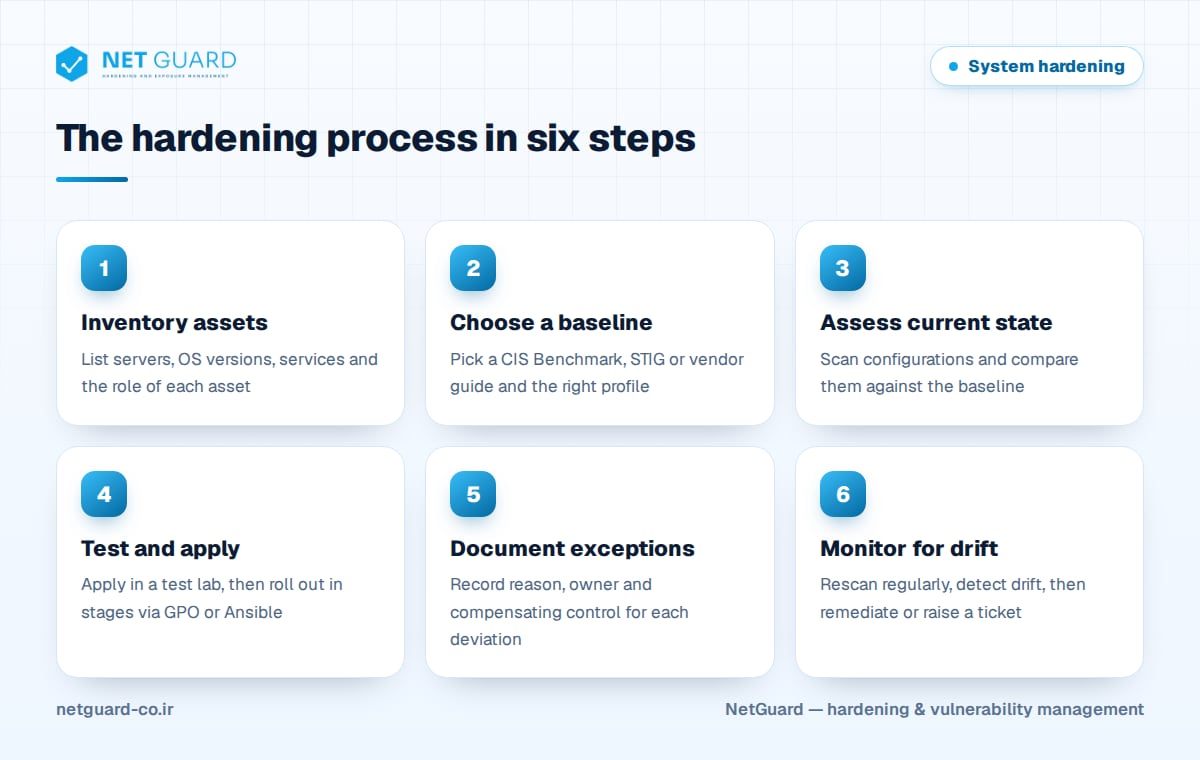Click the 'Record reason, owner' description text
The width and height of the screenshot is (1200, 760).
point(569,612)
